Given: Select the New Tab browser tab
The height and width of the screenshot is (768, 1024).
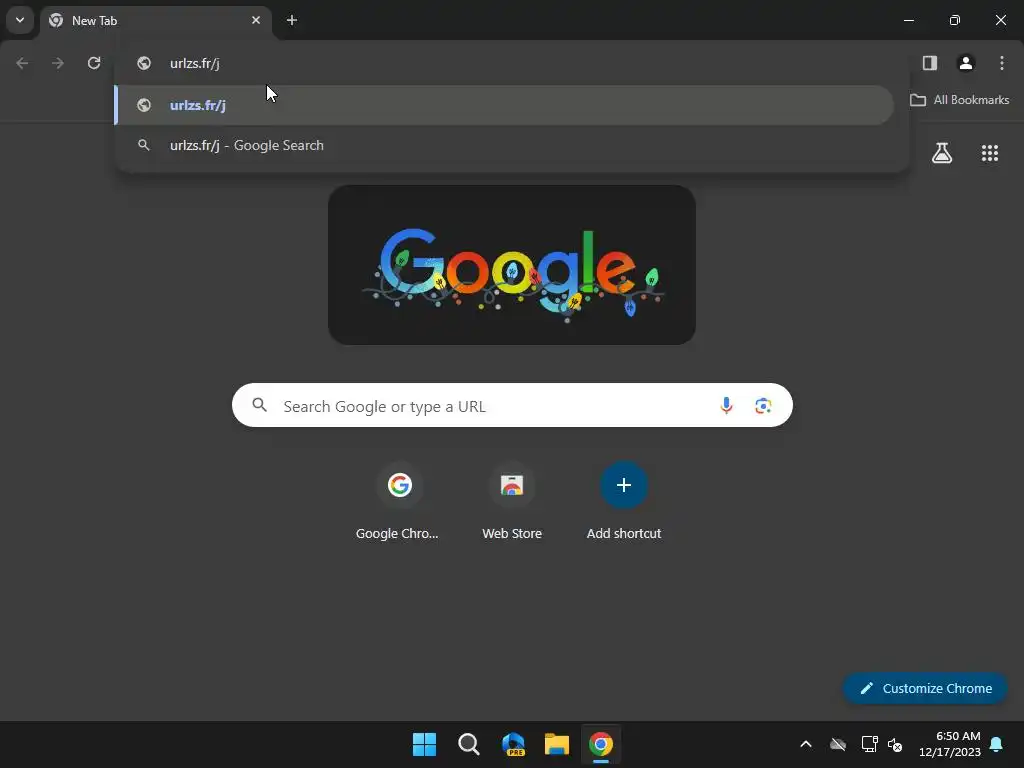Looking at the screenshot, I should [x=155, y=21].
